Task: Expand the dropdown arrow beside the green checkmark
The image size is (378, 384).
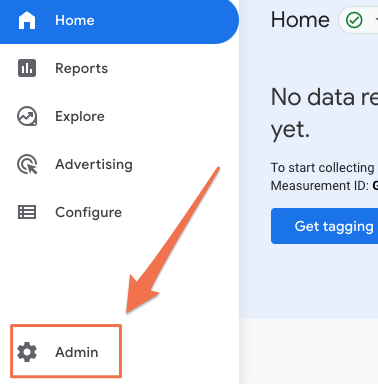Action: coord(376,20)
